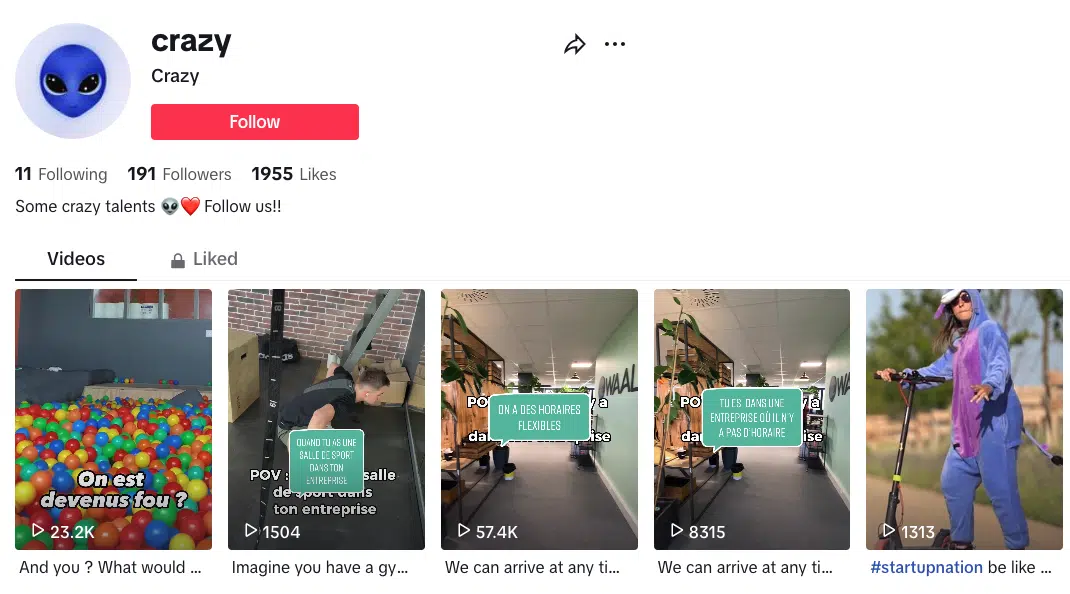The image size is (1070, 594).
Task: Click the share arrow icon
Action: (575, 44)
